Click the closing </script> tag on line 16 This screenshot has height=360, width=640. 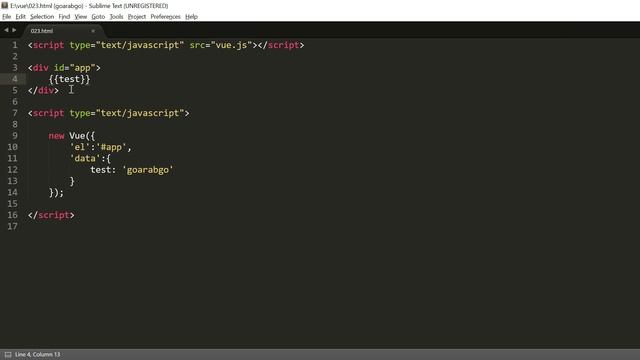tap(51, 215)
